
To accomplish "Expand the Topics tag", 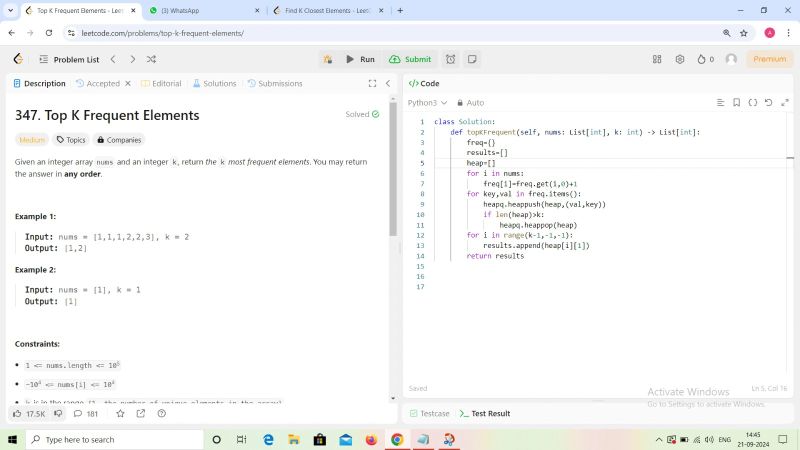I will [x=71, y=140].
